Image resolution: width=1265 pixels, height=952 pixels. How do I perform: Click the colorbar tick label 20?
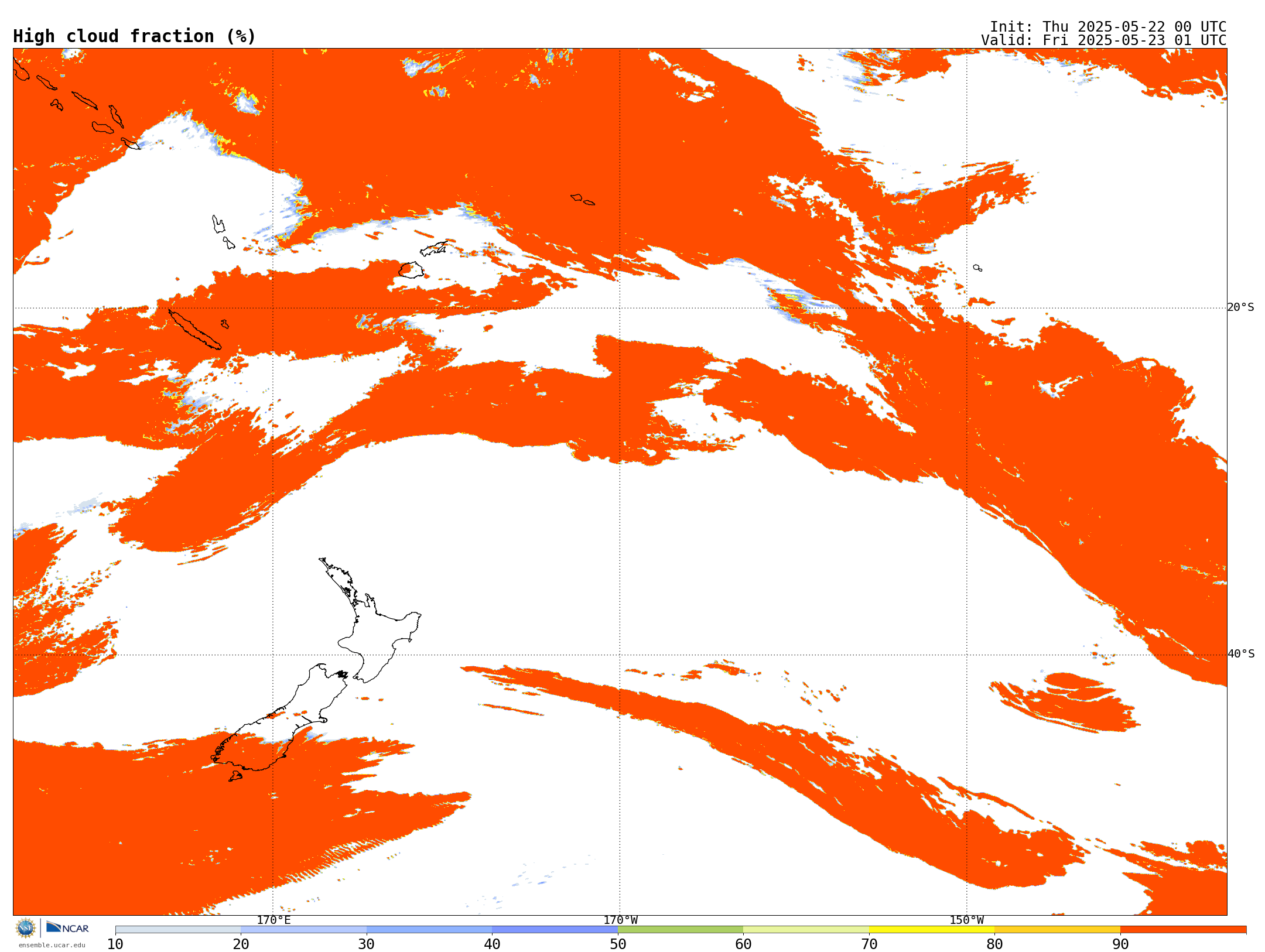coord(241,944)
